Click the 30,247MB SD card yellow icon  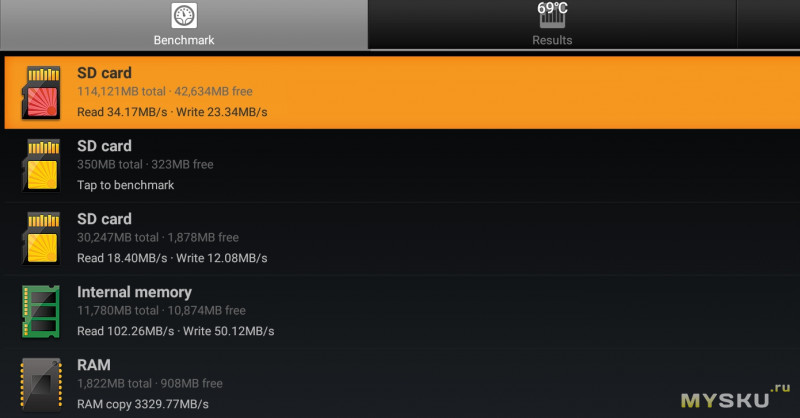(x=41, y=238)
